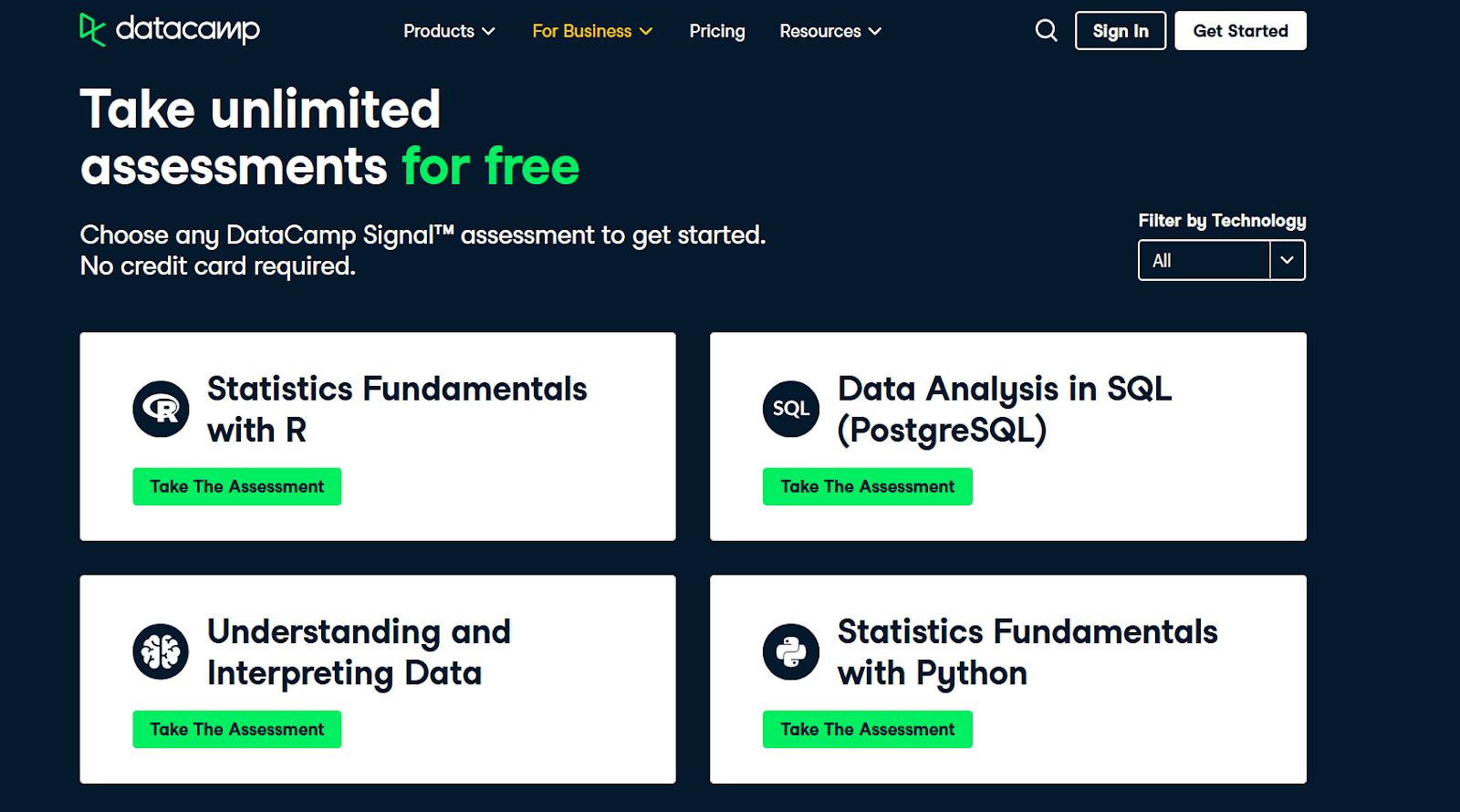Screen dimensions: 1460x812
Task: Click the Get Started button
Action: [x=1241, y=31]
